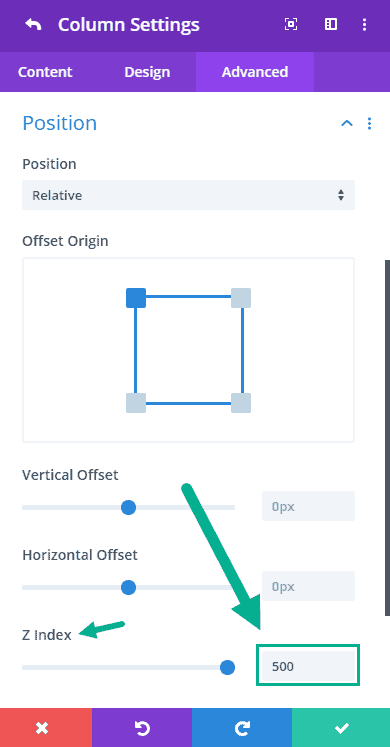Click the Z Index slider handle

point(228,667)
